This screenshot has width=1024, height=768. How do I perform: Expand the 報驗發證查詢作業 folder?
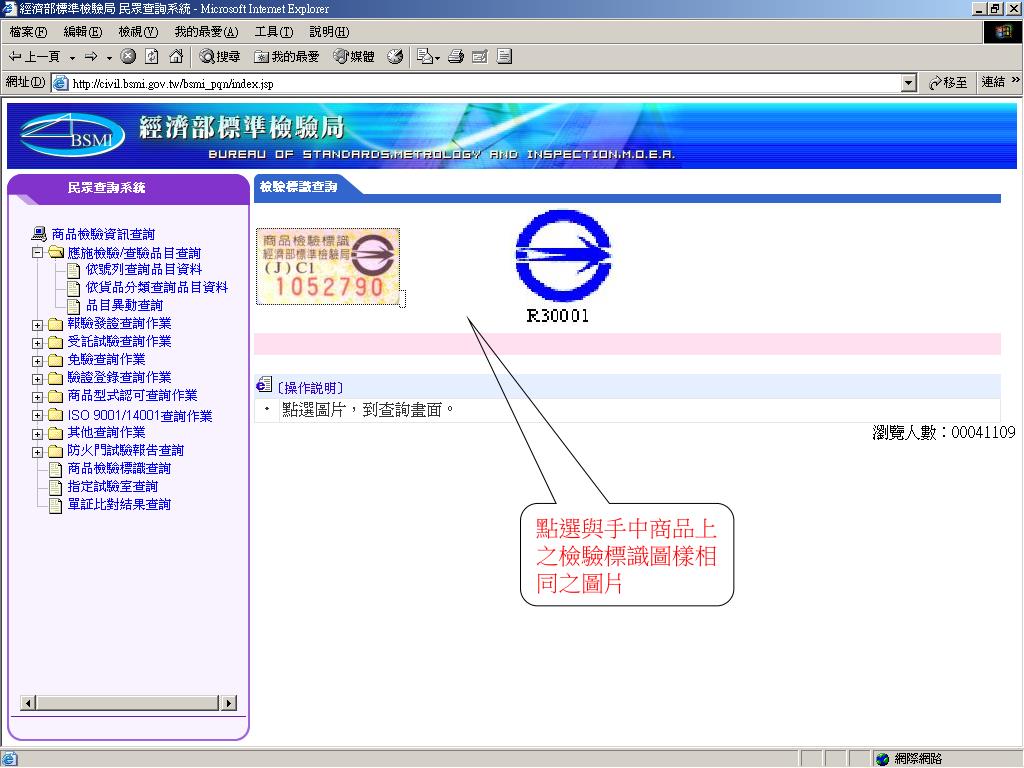pyautogui.click(x=37, y=325)
